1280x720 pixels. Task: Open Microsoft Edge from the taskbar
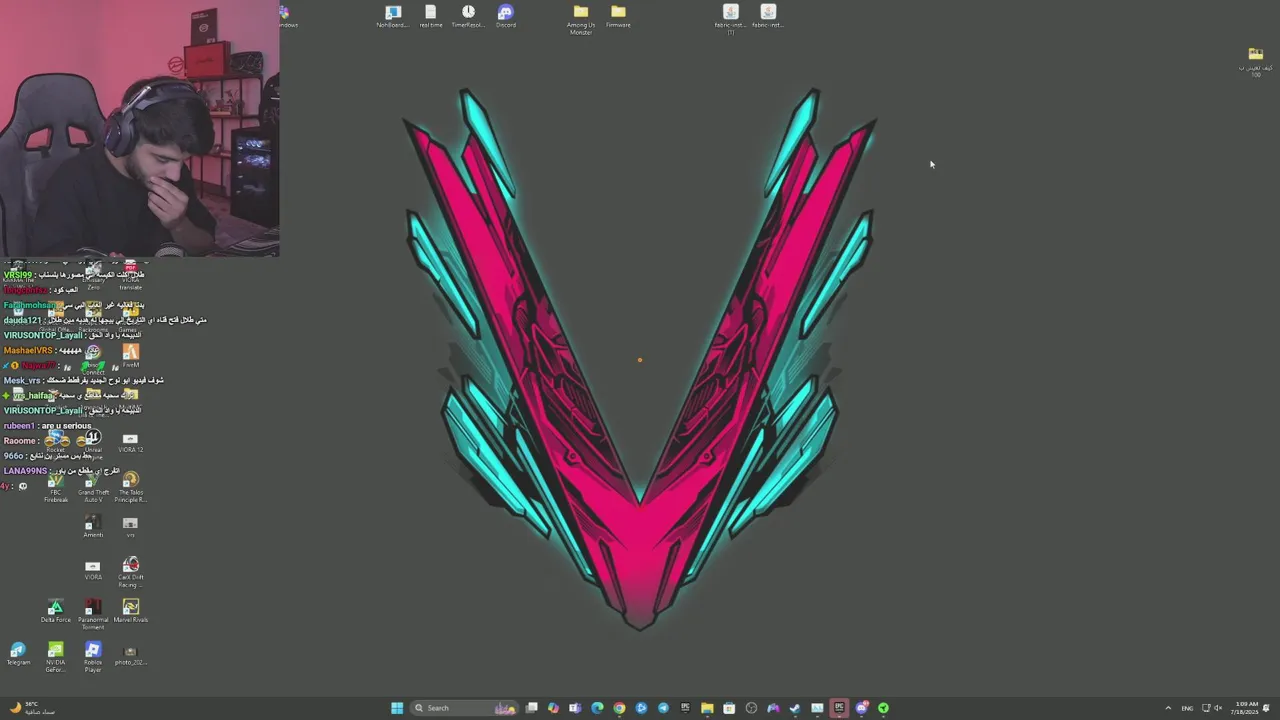point(597,708)
